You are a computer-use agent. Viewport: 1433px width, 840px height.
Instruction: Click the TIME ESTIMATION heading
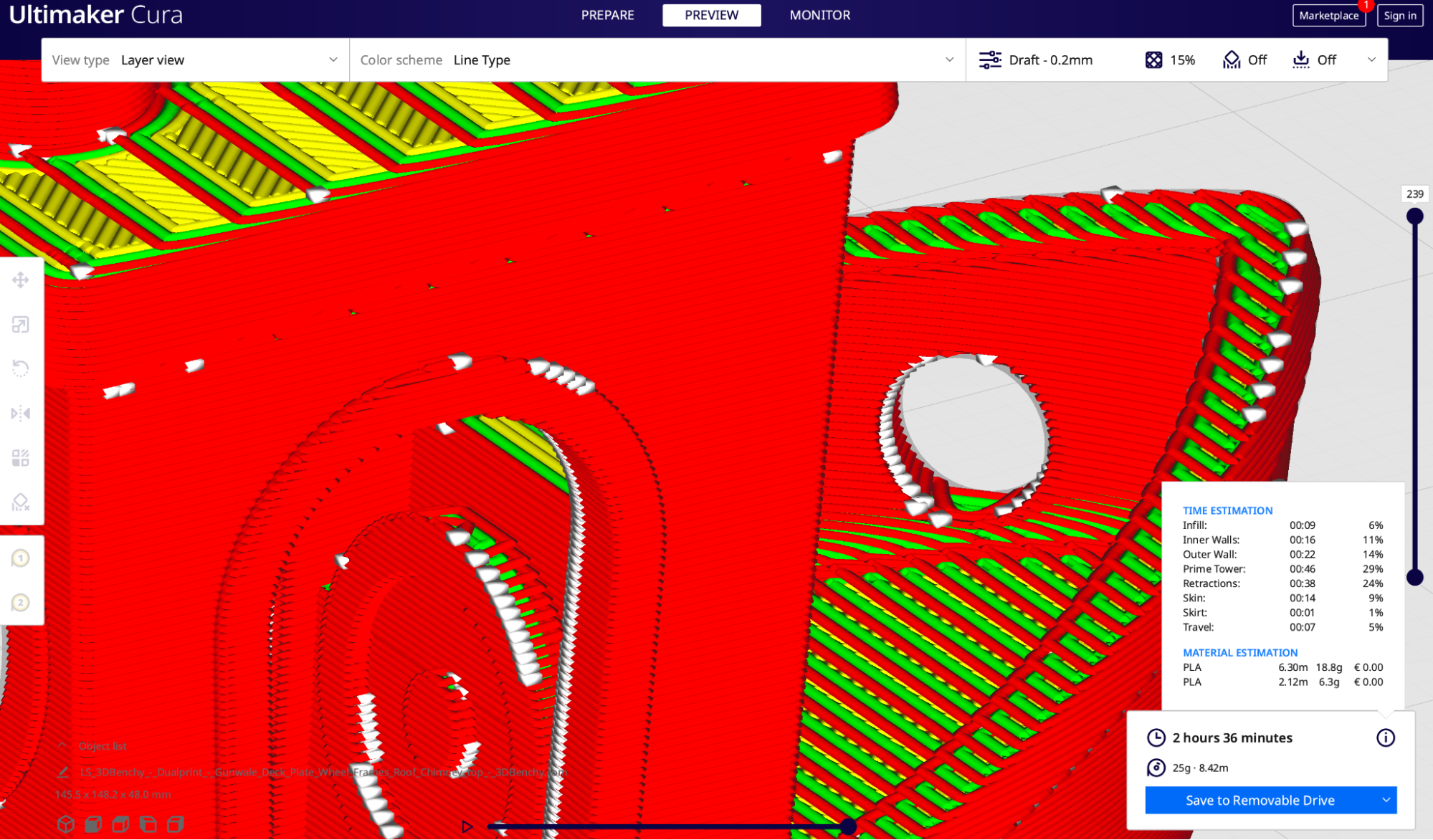1227,510
